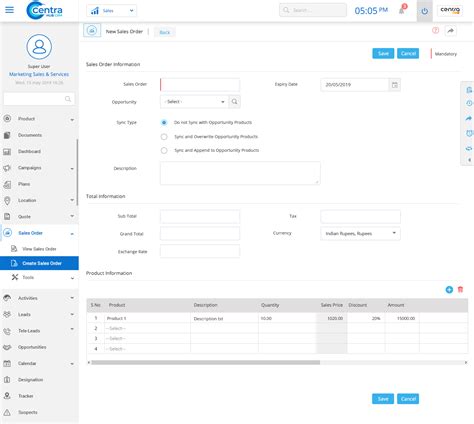474x424 pixels.
Task: Expand the Activities sidebar menu
Action: pos(72,298)
